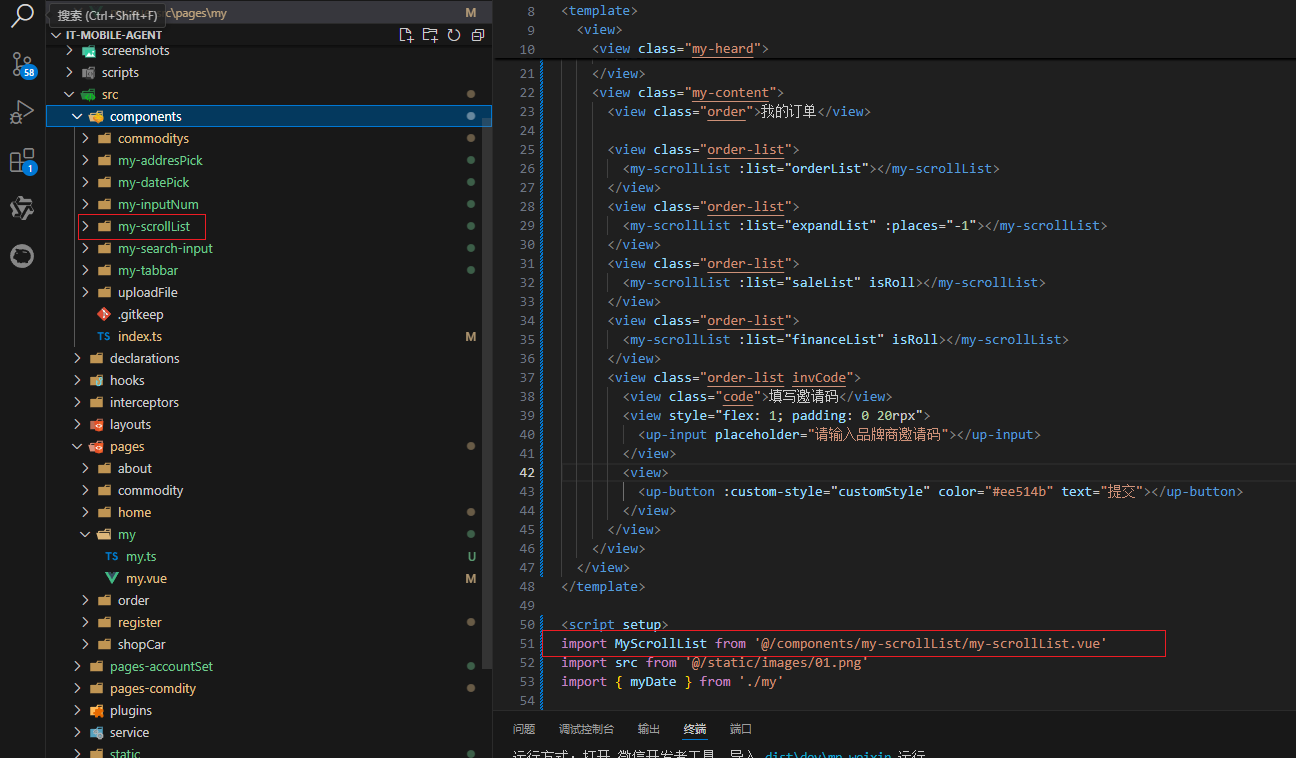Open the knot-shaped extension icon in activity bar
This screenshot has height=758, width=1296.
click(x=22, y=208)
